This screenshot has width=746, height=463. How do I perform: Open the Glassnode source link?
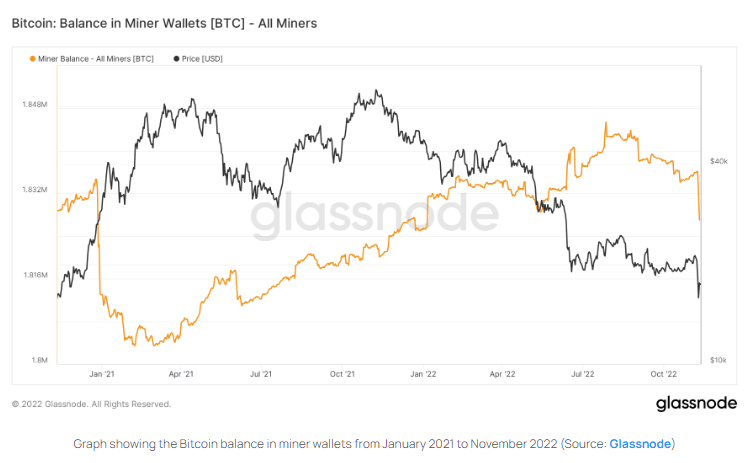click(640, 443)
